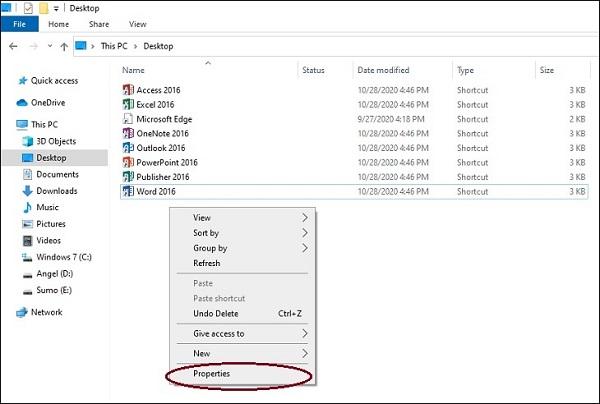The height and width of the screenshot is (404, 600).
Task: Click the 3D Objects cube icon
Action: pyautogui.click(x=28, y=141)
